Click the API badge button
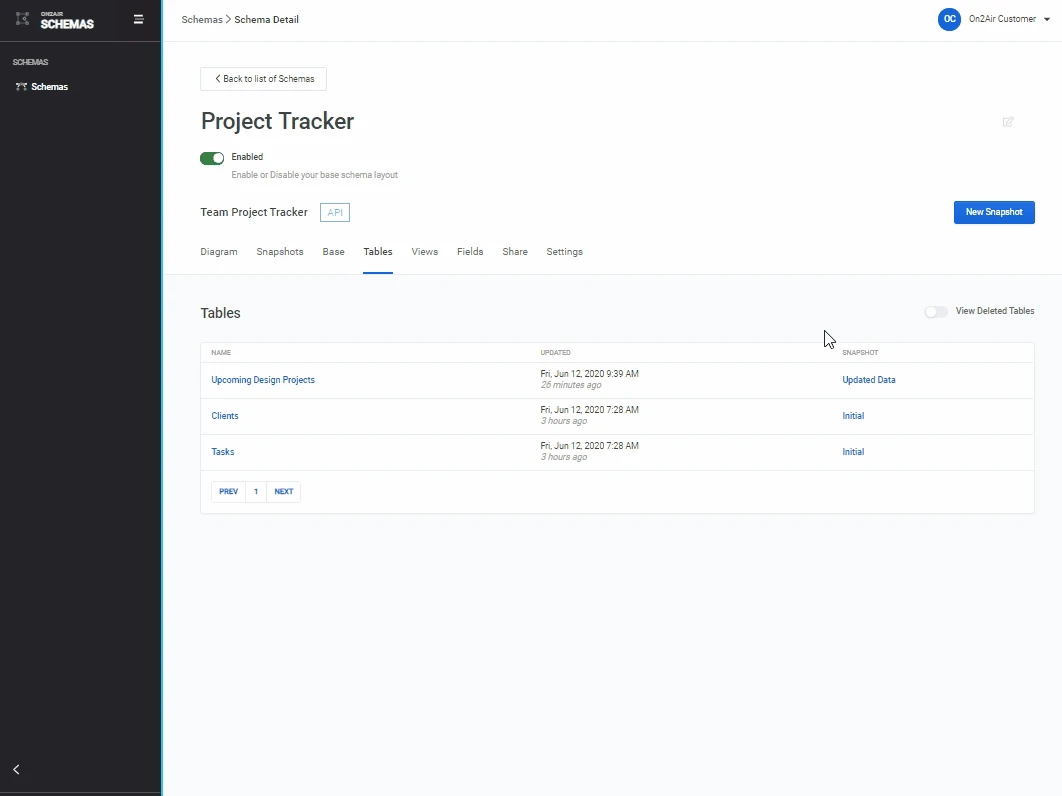1062x796 pixels. [x=335, y=212]
